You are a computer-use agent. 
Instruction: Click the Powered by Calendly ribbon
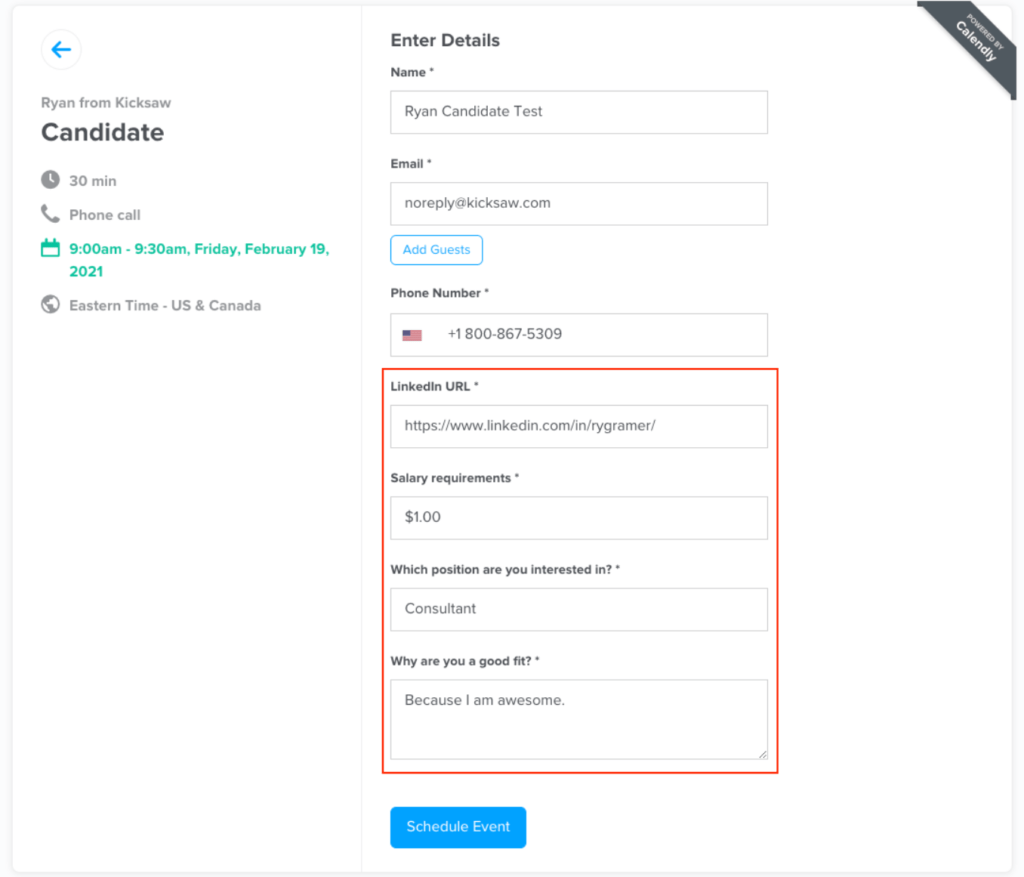point(973,44)
